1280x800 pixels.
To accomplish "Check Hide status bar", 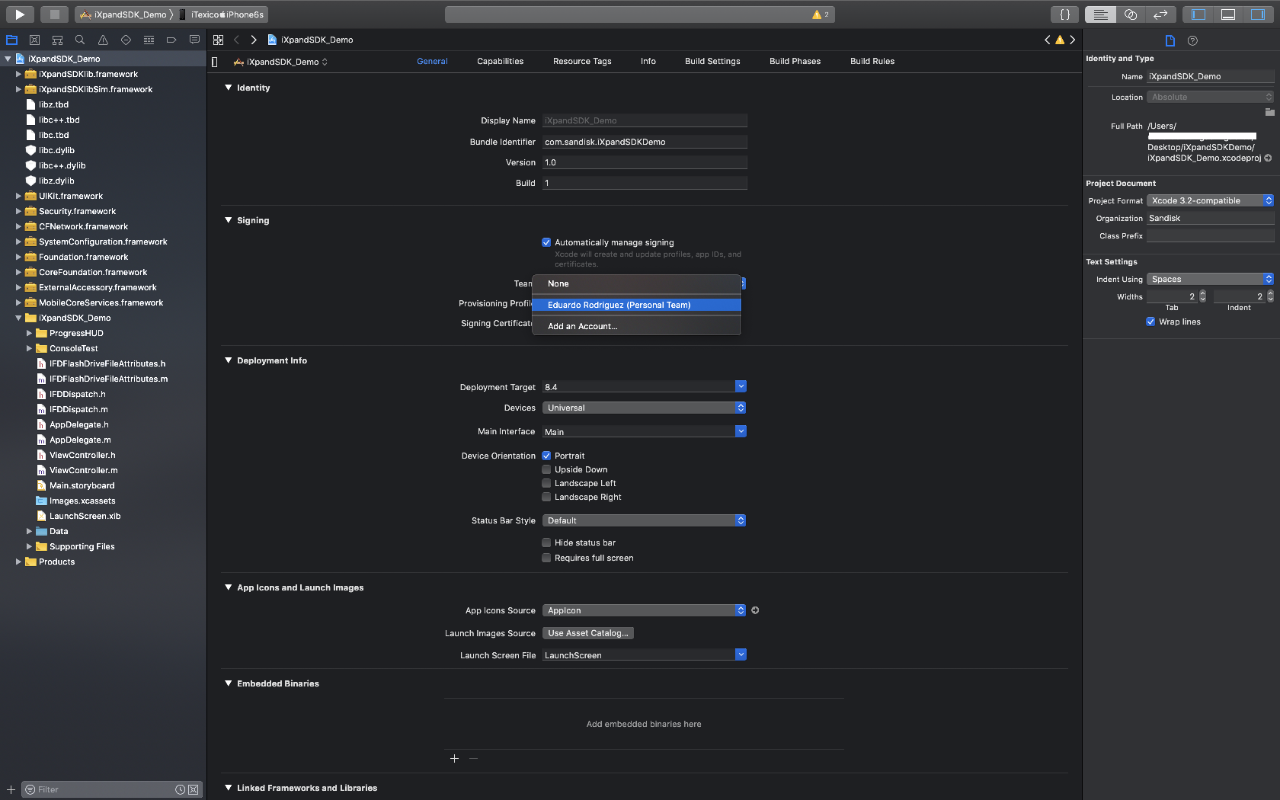I will point(547,543).
